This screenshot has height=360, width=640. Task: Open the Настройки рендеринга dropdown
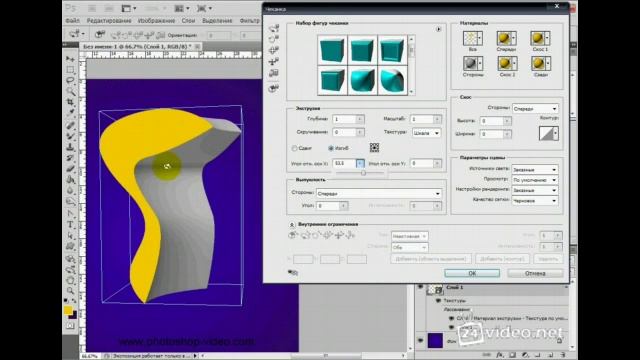point(535,190)
